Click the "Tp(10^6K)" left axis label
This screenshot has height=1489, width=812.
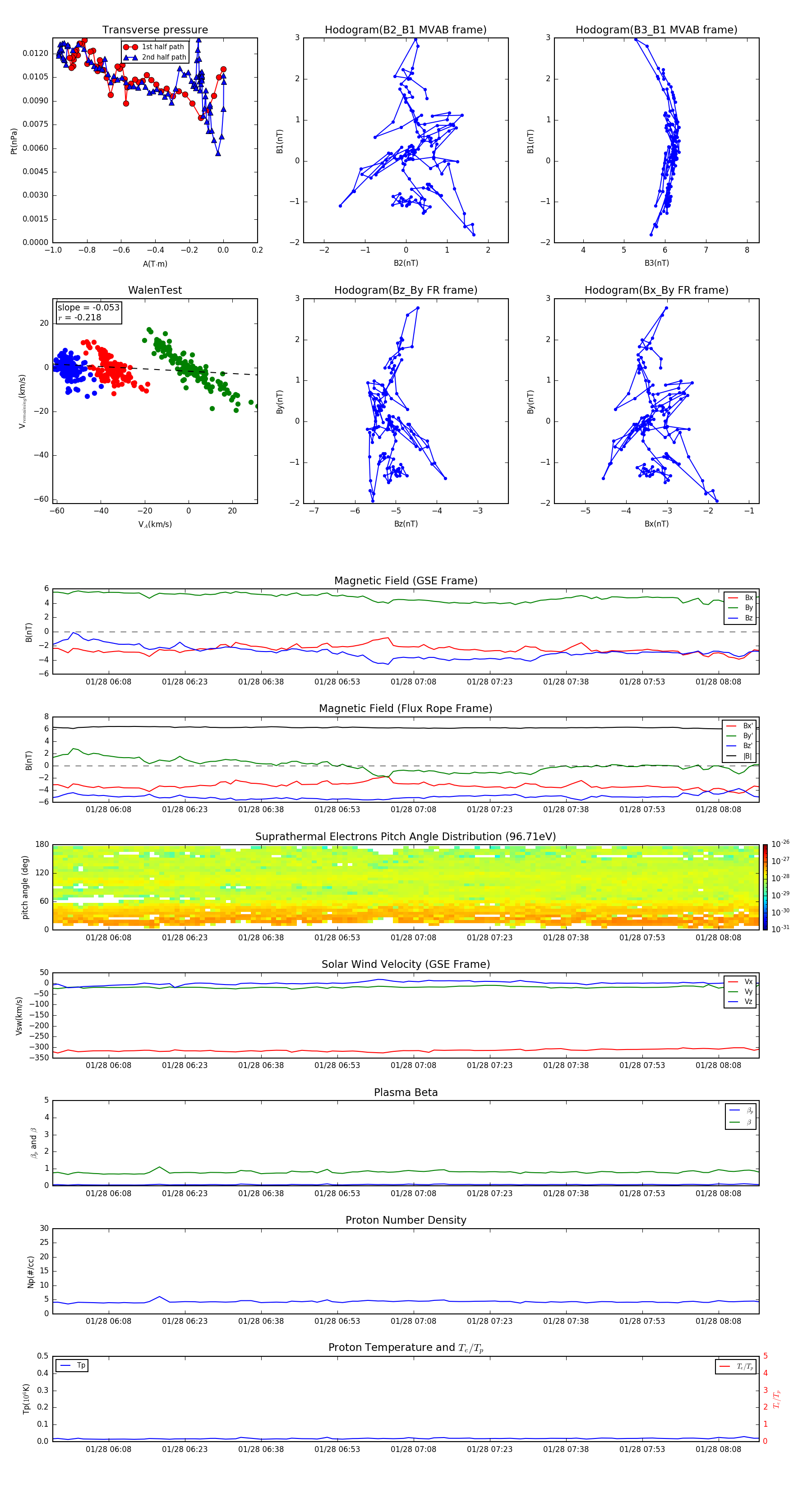pos(26,1399)
